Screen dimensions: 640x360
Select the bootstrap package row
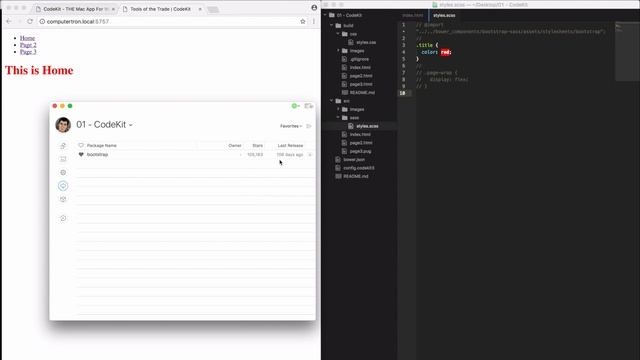coord(196,155)
